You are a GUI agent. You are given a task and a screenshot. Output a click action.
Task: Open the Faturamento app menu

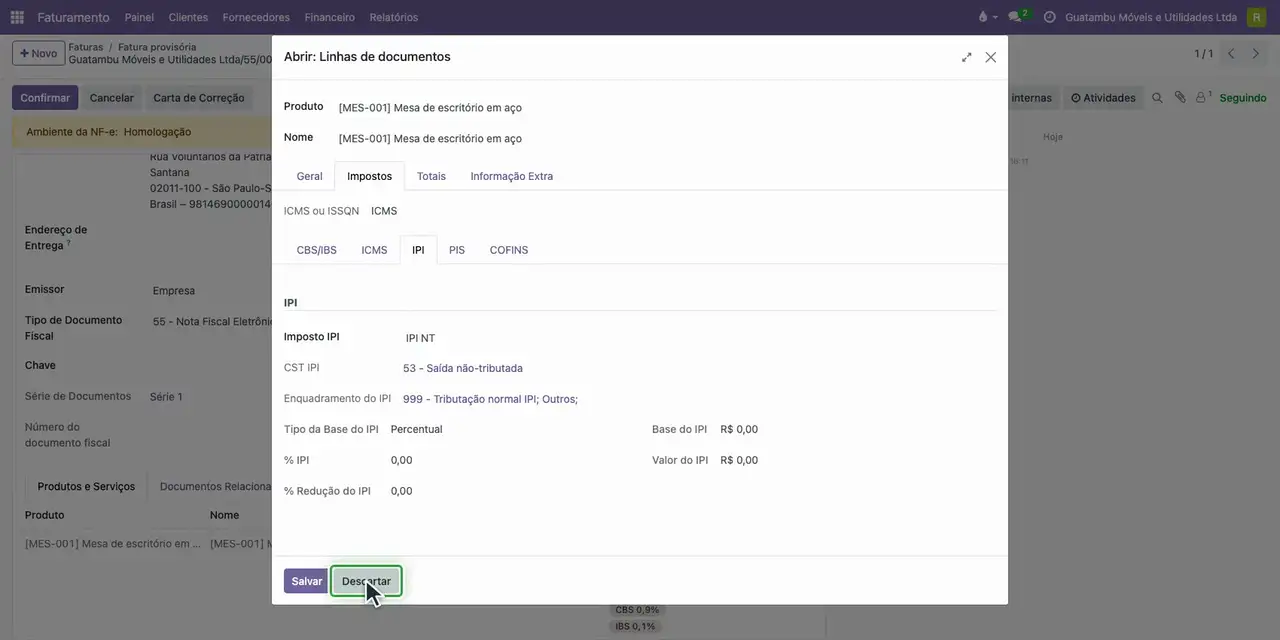tap(73, 17)
